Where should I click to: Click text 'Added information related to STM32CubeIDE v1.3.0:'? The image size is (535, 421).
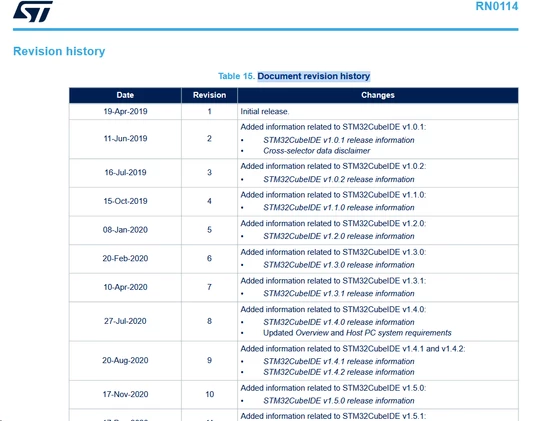coord(333,252)
